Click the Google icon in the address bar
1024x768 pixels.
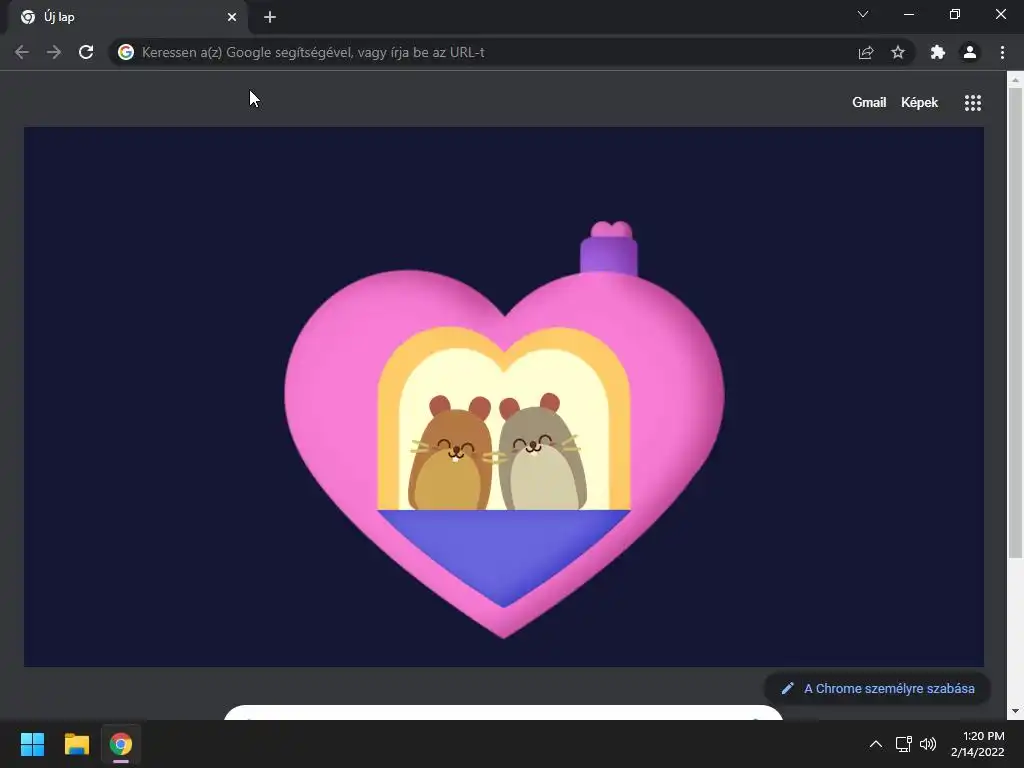[126, 52]
